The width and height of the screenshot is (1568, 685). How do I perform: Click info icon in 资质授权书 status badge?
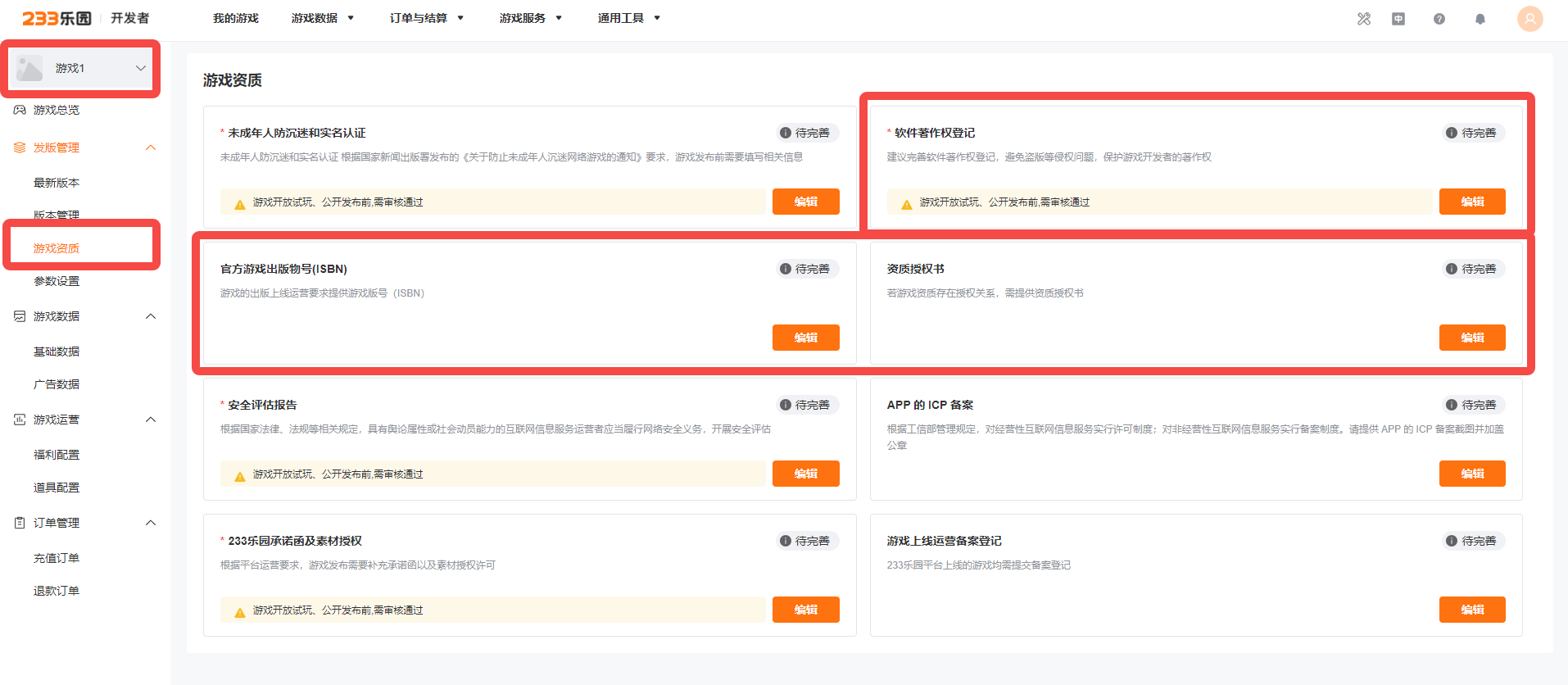(1452, 269)
